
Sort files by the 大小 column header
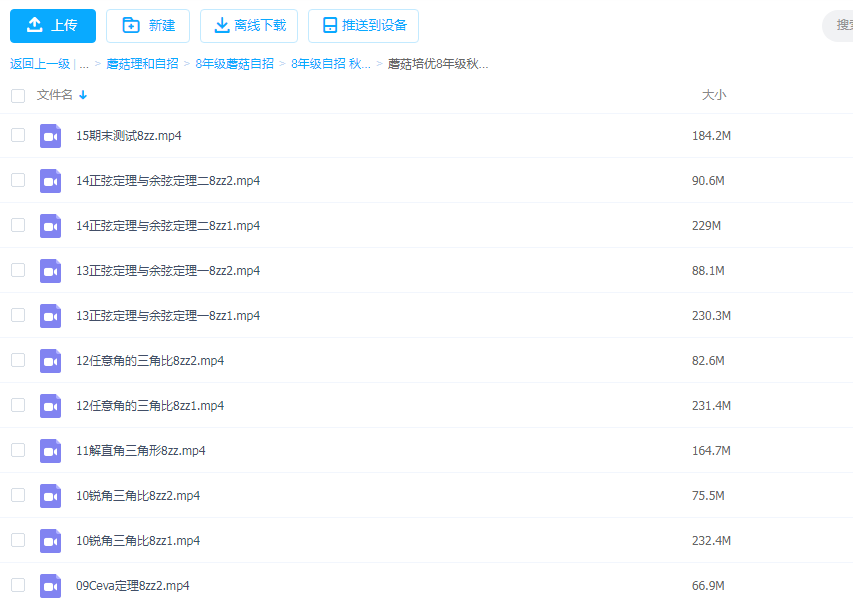coord(713,95)
